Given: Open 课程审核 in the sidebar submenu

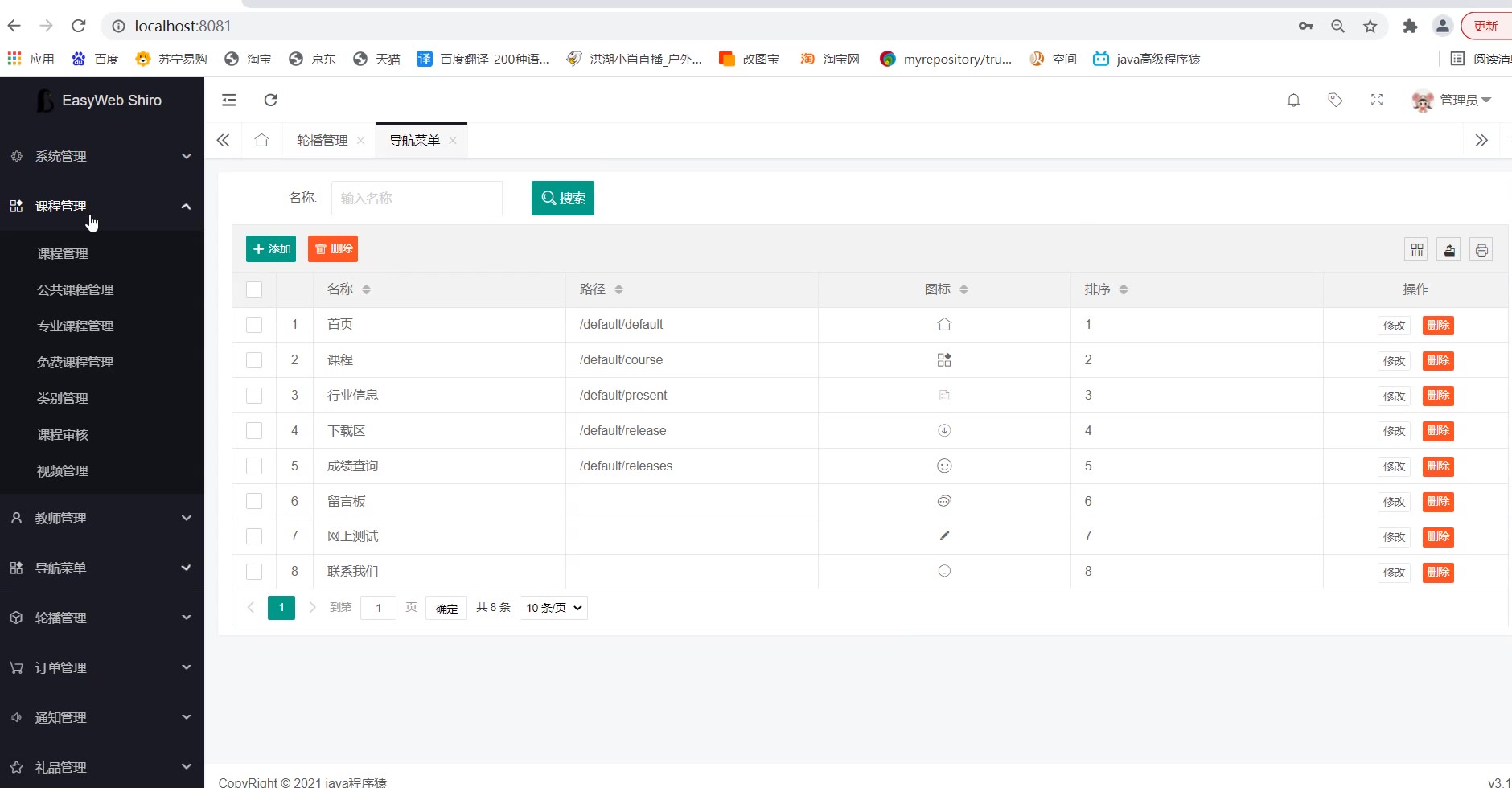Looking at the screenshot, I should click(63, 434).
